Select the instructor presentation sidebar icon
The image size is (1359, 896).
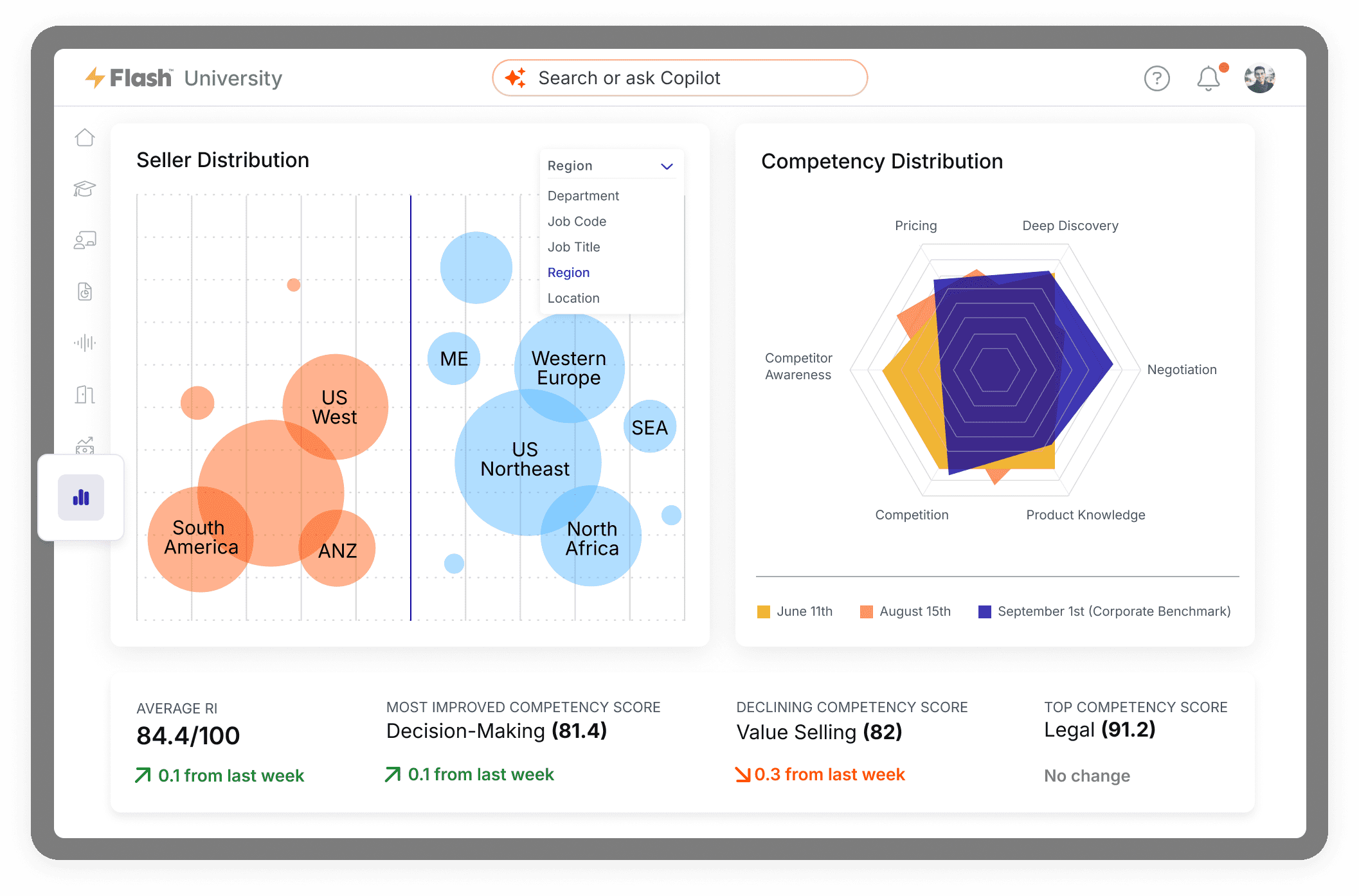pyautogui.click(x=85, y=240)
